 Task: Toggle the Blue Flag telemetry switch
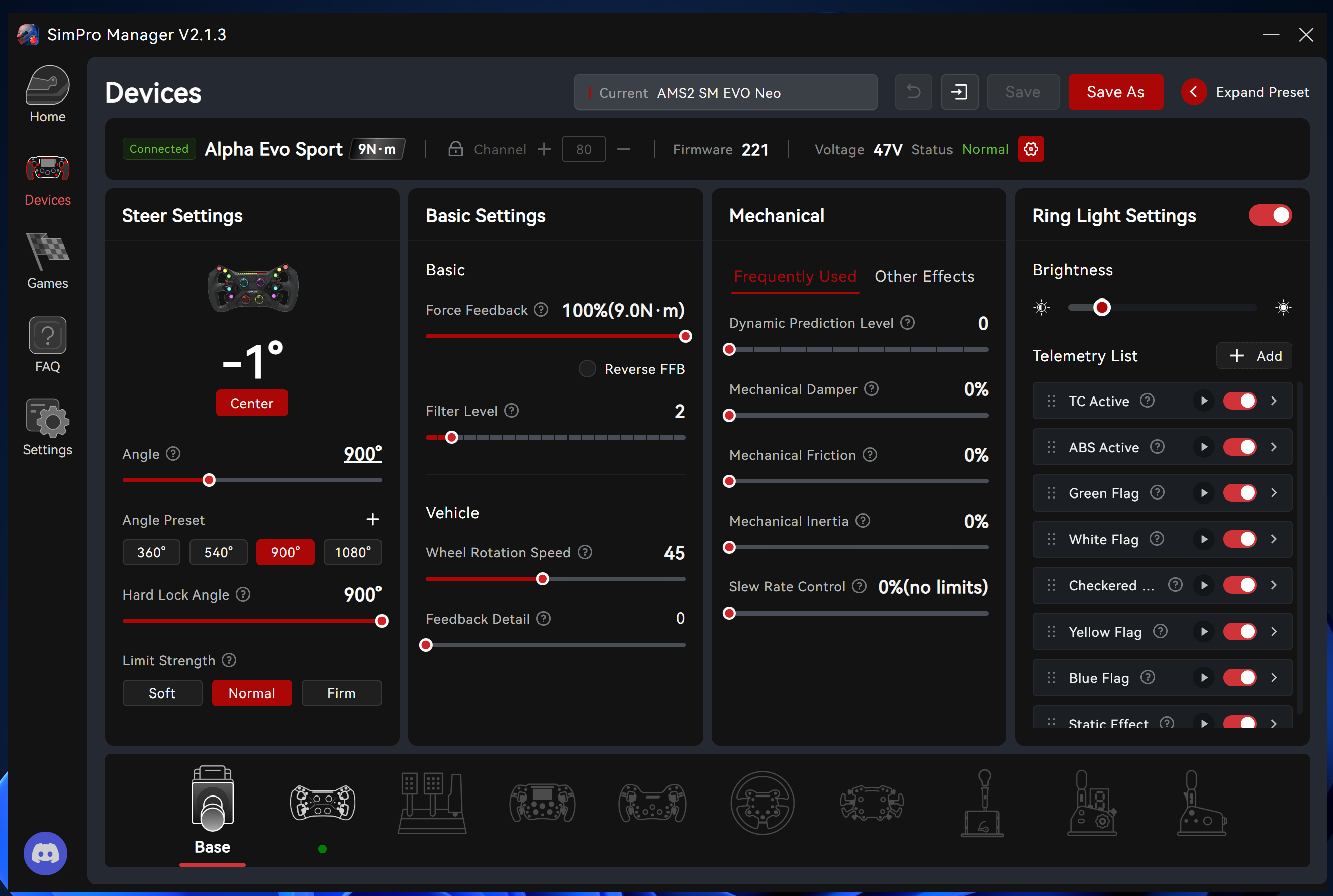coord(1239,678)
